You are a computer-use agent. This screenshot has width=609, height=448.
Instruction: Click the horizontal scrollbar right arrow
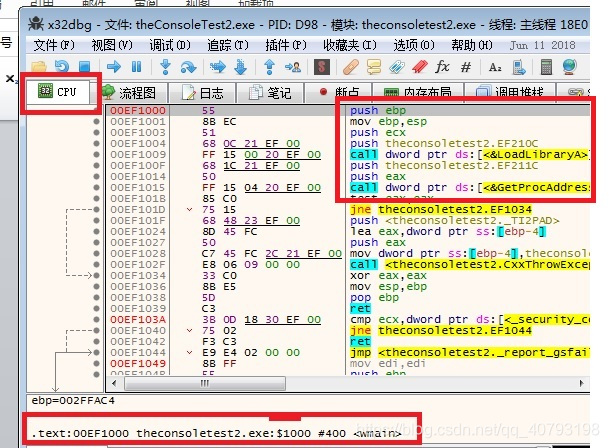pyautogui.click(x=581, y=383)
